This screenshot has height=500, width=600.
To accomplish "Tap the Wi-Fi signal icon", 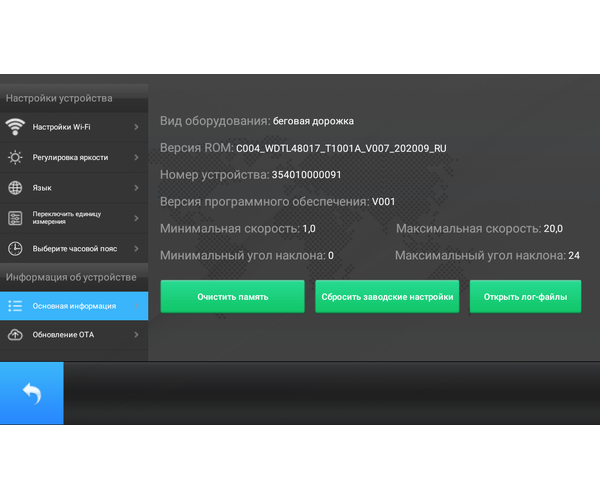I will [15, 127].
